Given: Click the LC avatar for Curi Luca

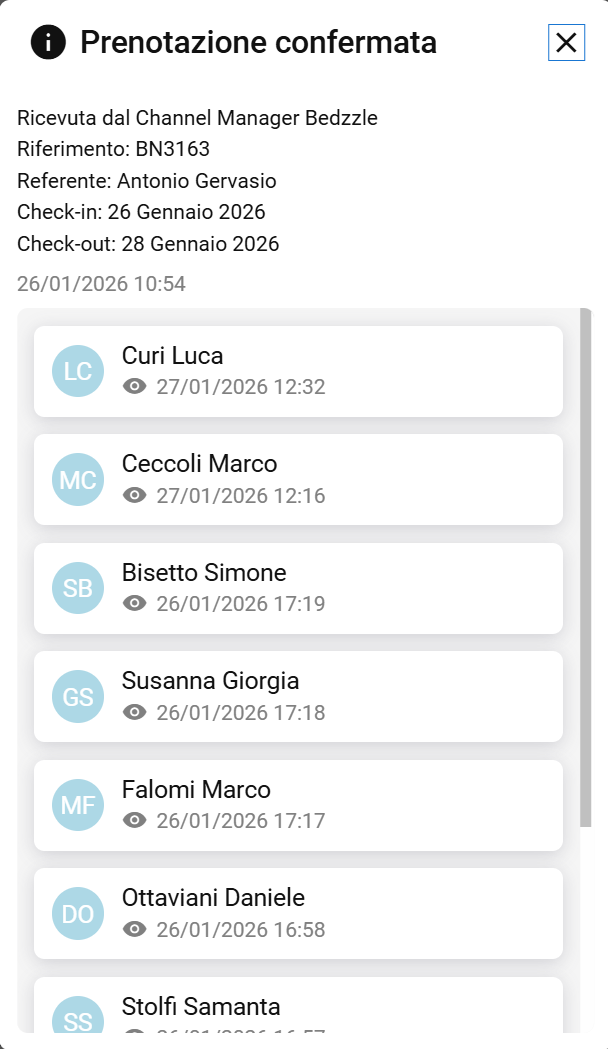Looking at the screenshot, I should coord(78,371).
